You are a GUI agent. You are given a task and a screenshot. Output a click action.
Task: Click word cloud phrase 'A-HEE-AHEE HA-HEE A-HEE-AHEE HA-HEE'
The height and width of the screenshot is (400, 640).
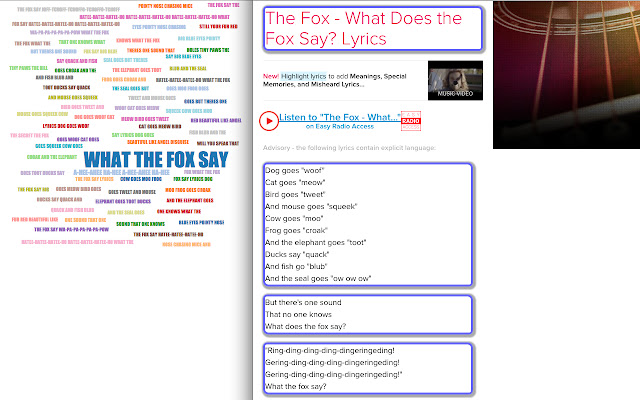pos(121,173)
